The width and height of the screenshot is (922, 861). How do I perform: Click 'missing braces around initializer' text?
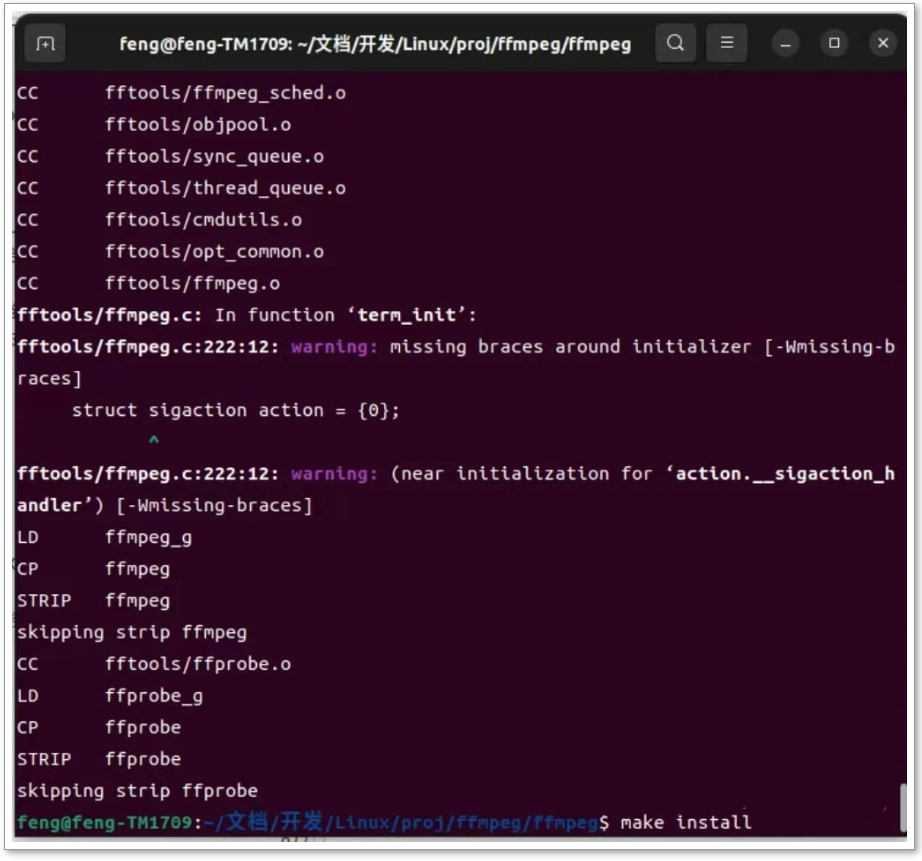point(570,347)
